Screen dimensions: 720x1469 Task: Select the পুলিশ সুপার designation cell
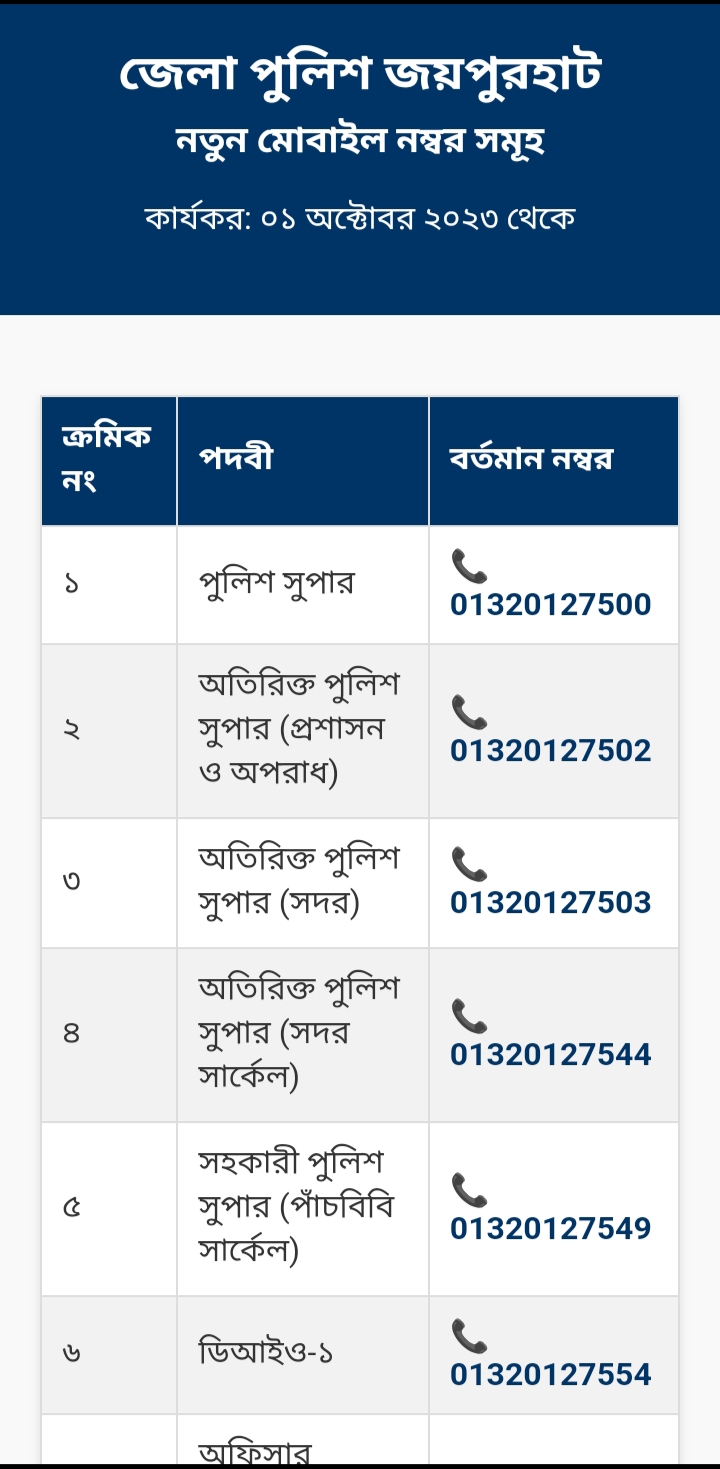click(x=276, y=583)
